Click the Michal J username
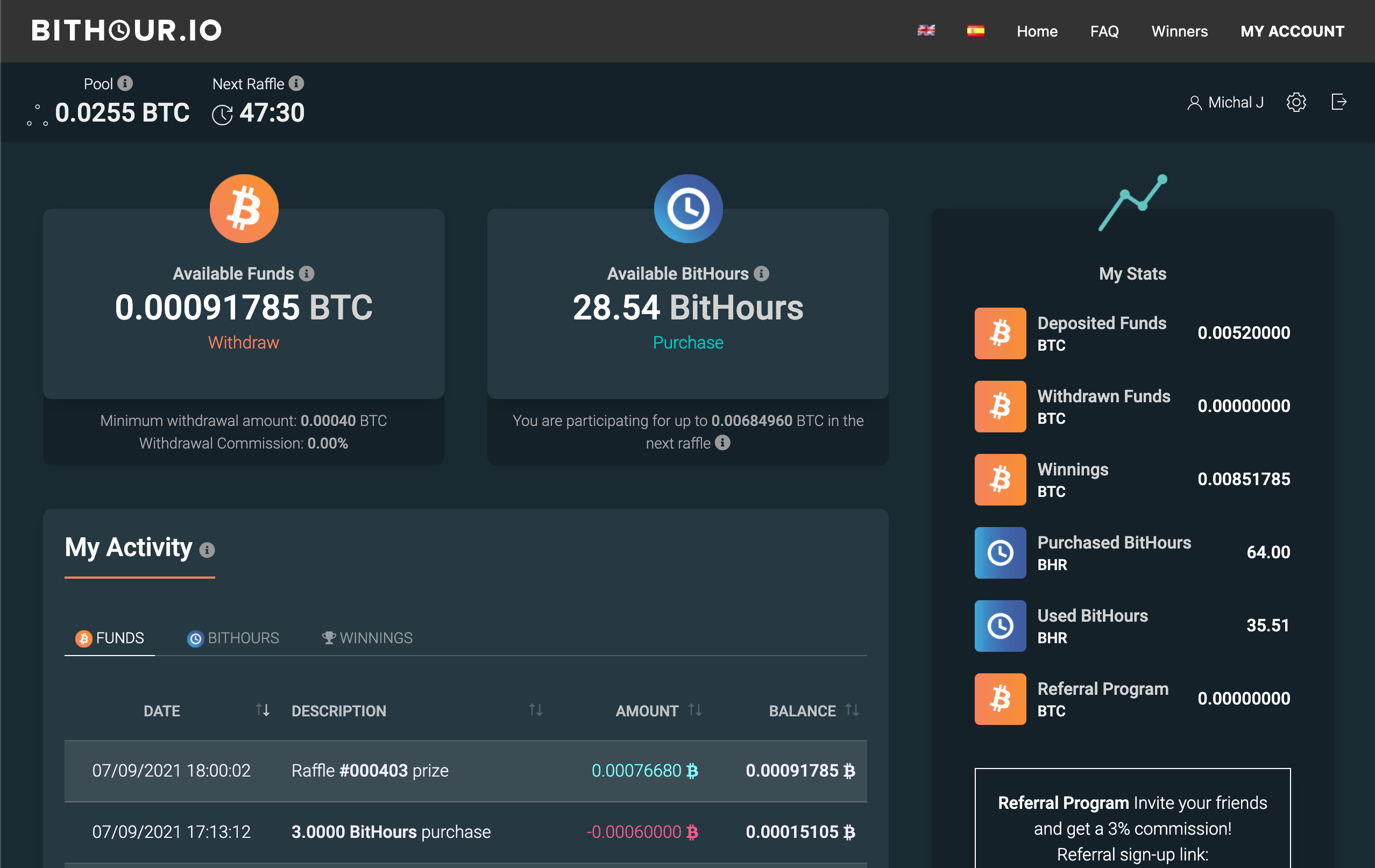The image size is (1375, 868). click(1236, 103)
